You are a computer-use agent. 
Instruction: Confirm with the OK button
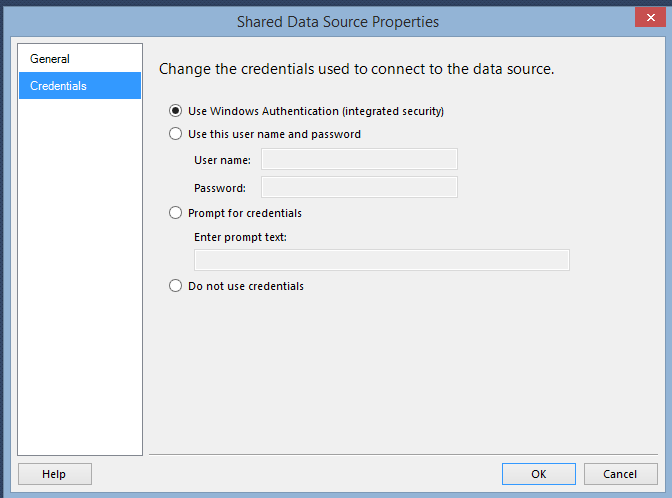(x=539, y=474)
